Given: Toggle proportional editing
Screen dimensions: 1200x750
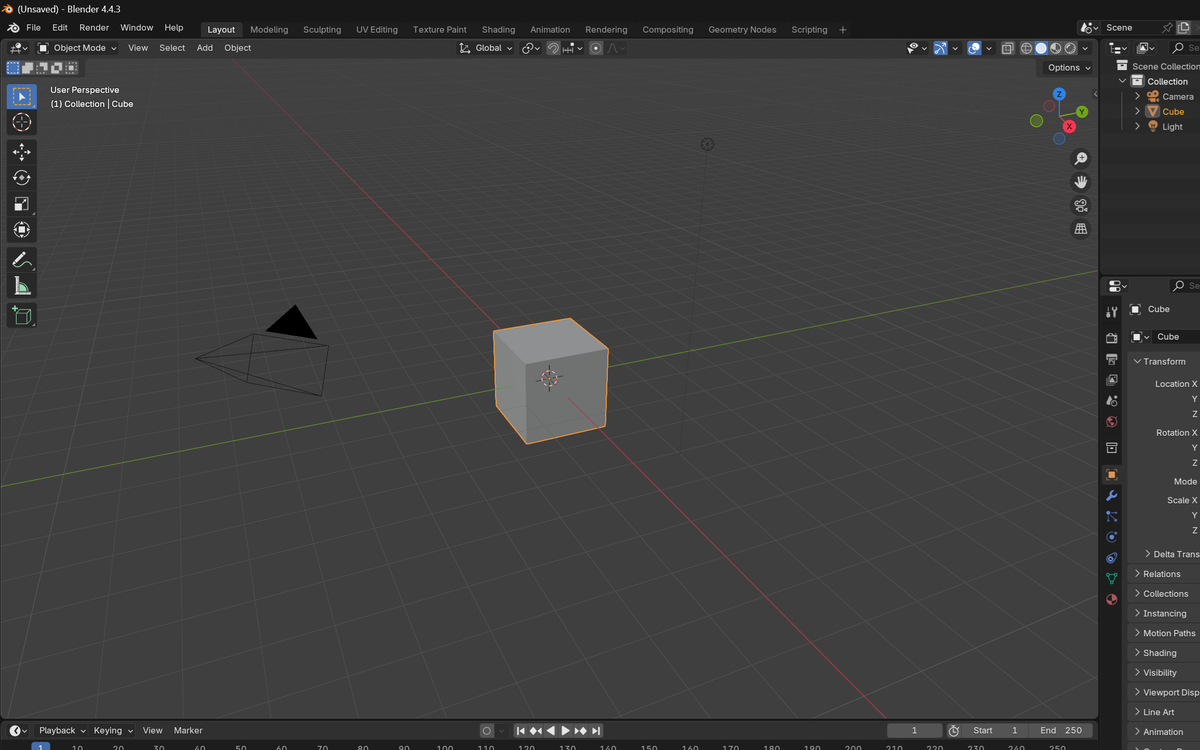Looking at the screenshot, I should [596, 48].
